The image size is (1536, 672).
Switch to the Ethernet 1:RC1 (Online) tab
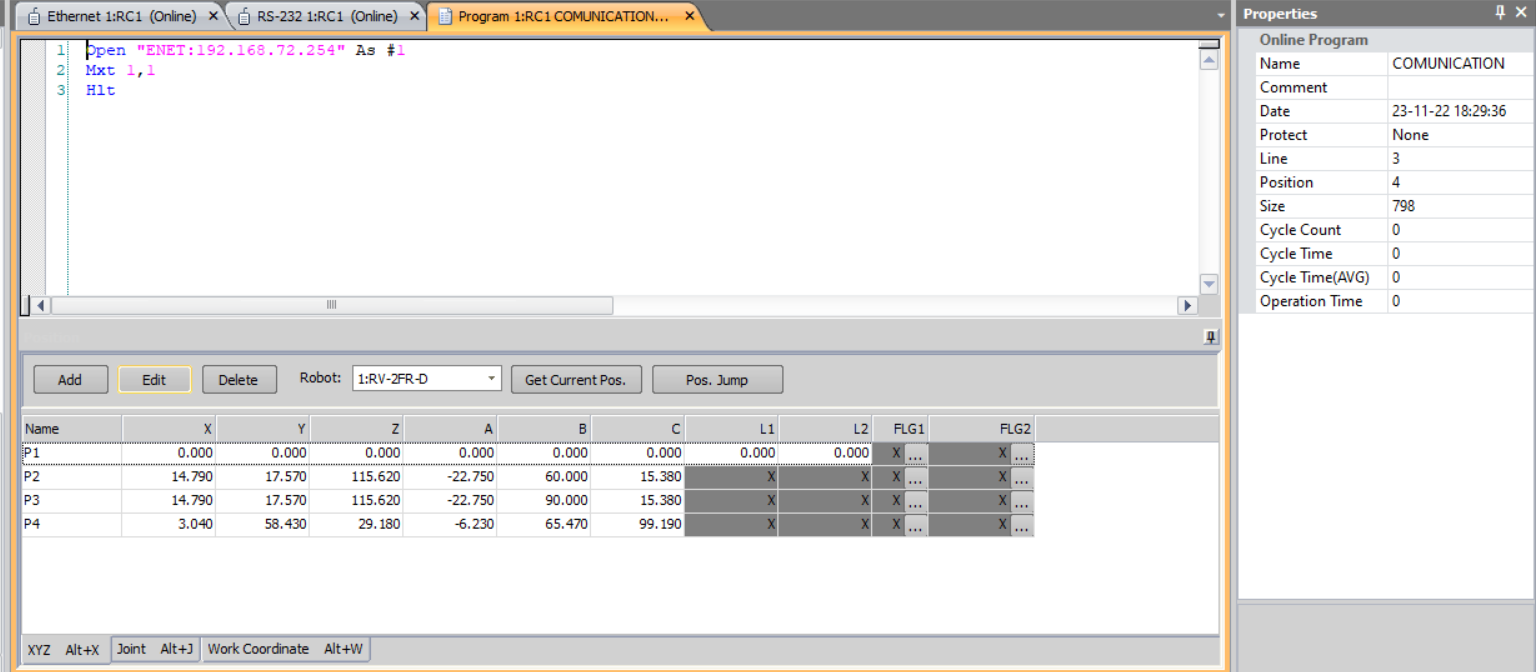click(121, 16)
